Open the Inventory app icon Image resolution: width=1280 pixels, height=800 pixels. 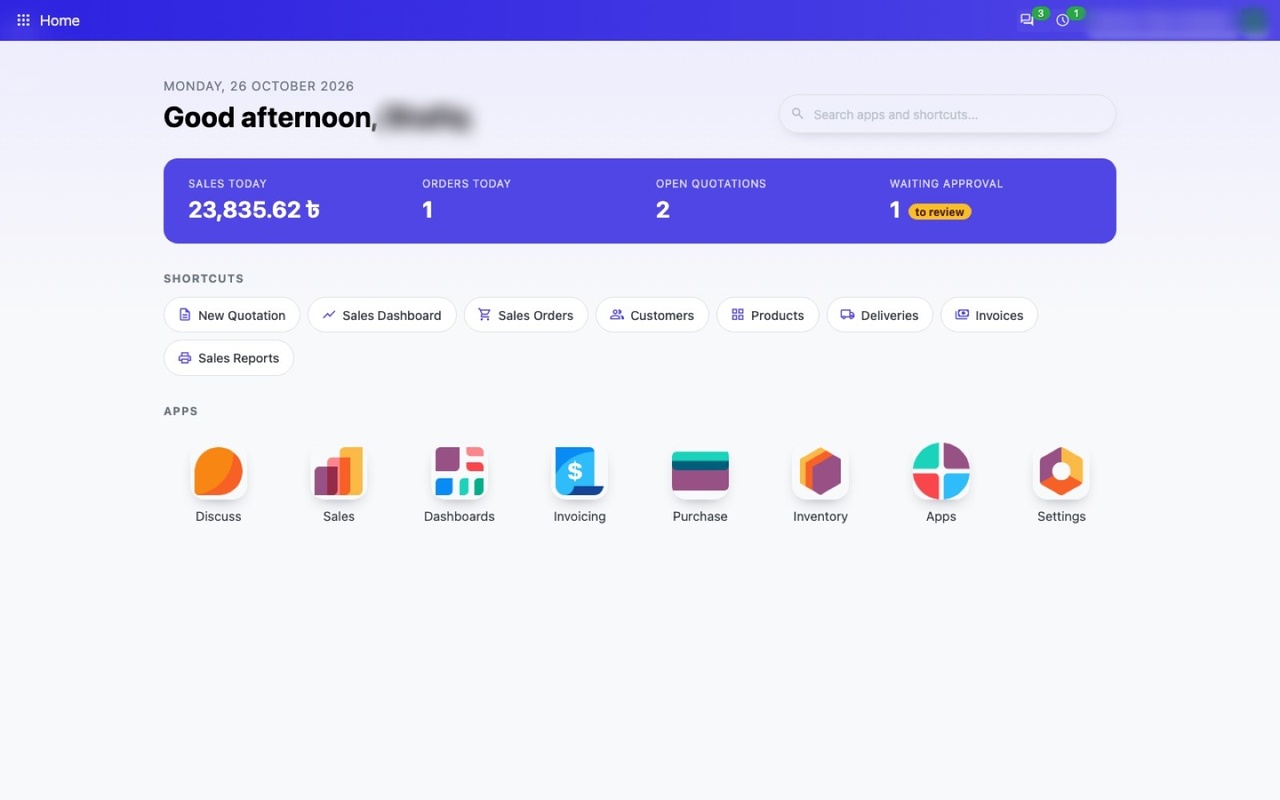[x=820, y=471]
